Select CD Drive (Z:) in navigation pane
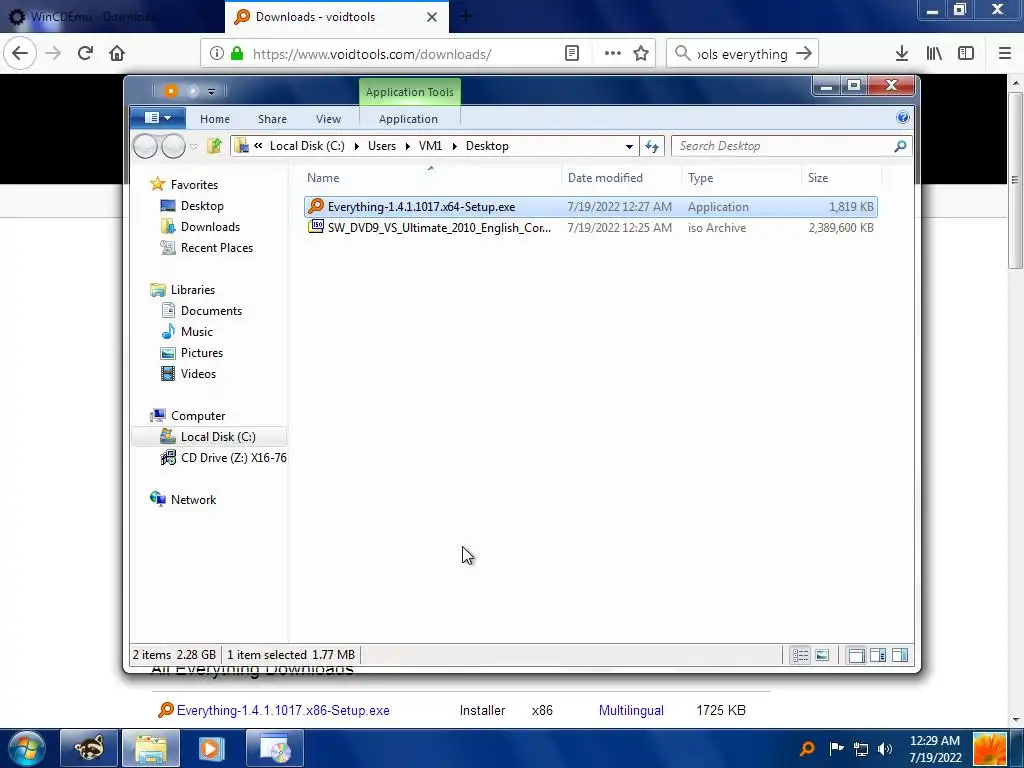This screenshot has width=1024, height=768. [x=223, y=458]
